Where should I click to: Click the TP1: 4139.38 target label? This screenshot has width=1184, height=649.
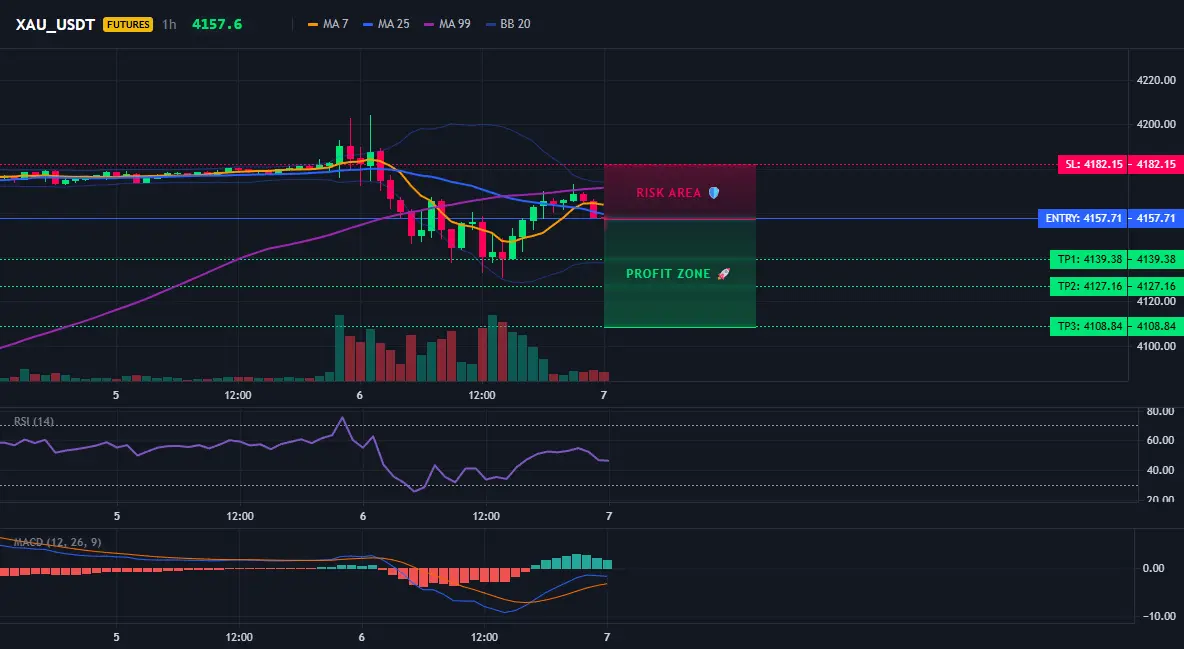(x=1088, y=259)
